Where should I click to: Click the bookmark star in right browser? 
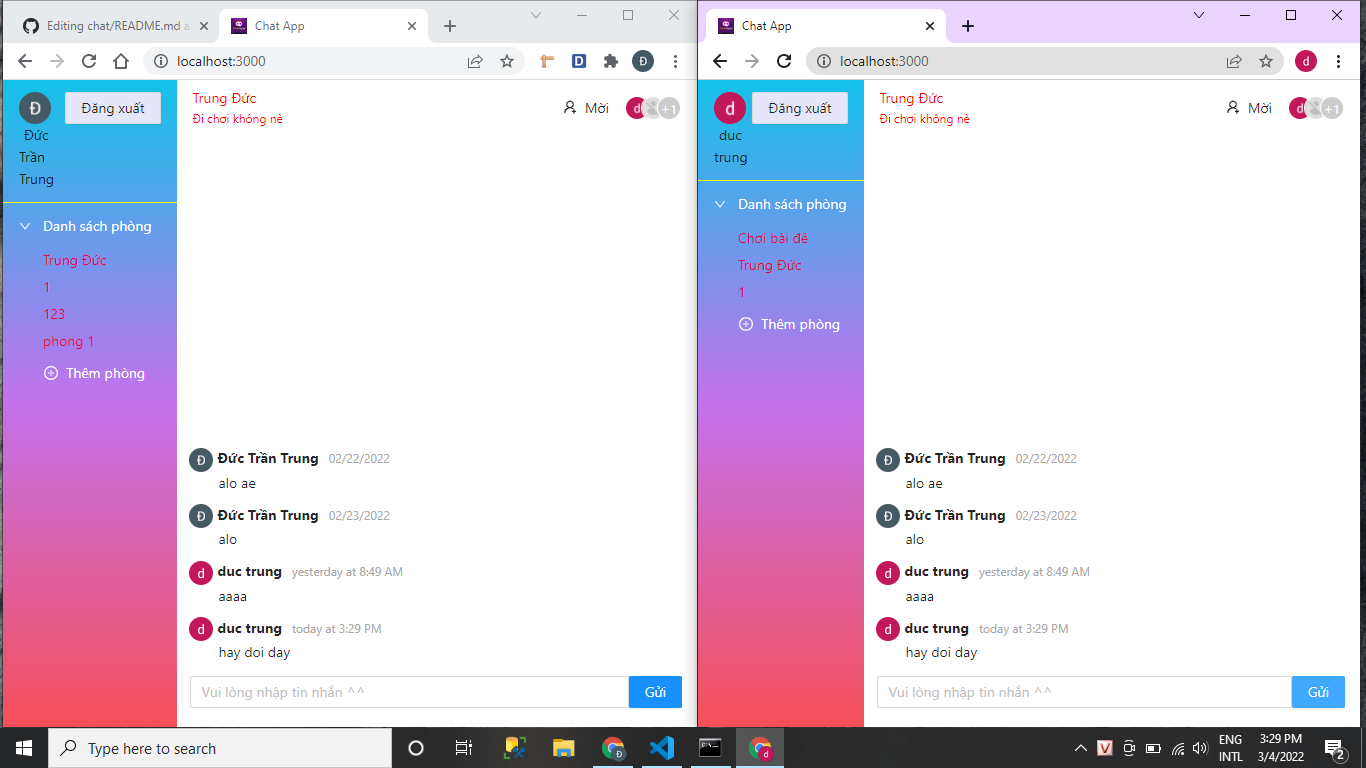[1268, 61]
